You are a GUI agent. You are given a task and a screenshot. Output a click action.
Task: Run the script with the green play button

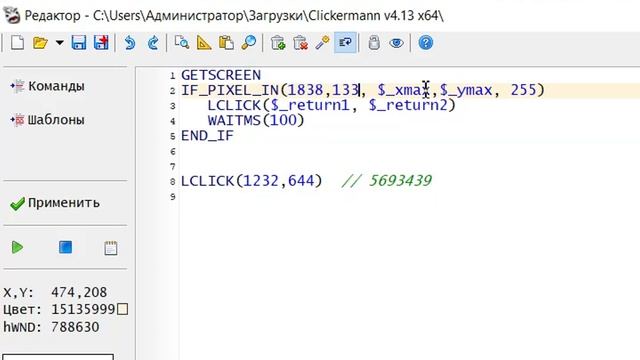(17, 247)
